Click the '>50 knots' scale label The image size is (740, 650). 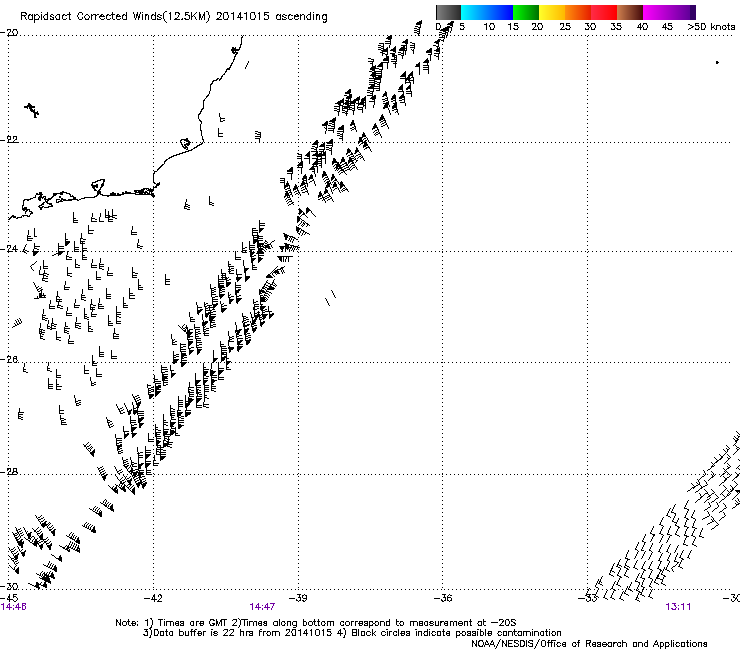711,27
